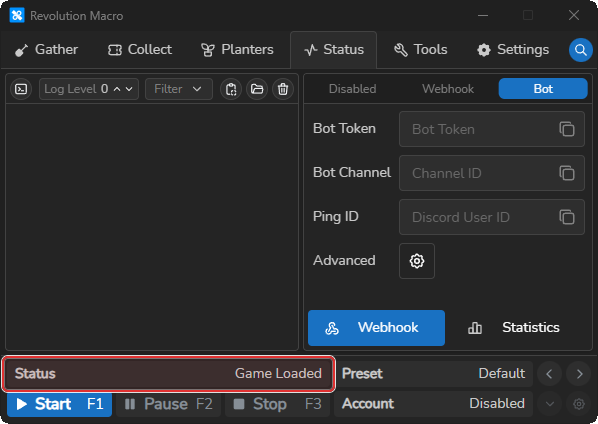Decrease Log Level with down arrow
This screenshot has width=598, height=424.
click(129, 89)
